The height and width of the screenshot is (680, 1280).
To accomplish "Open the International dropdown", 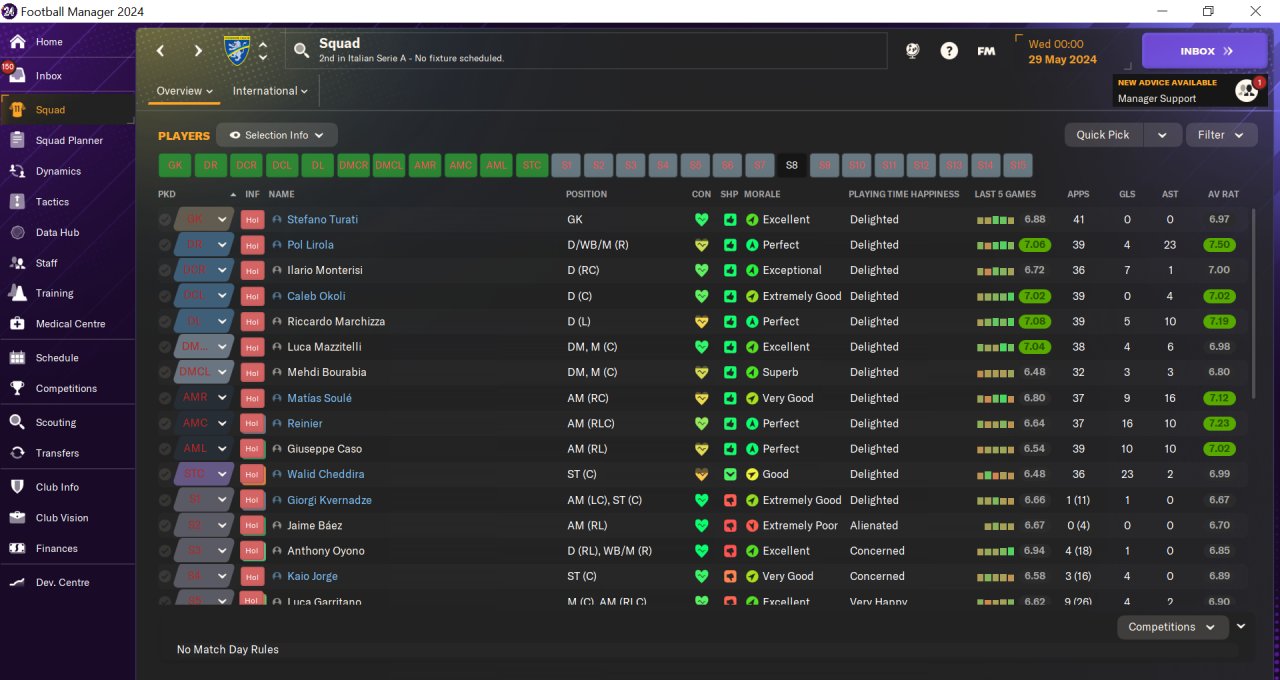I will [x=270, y=91].
